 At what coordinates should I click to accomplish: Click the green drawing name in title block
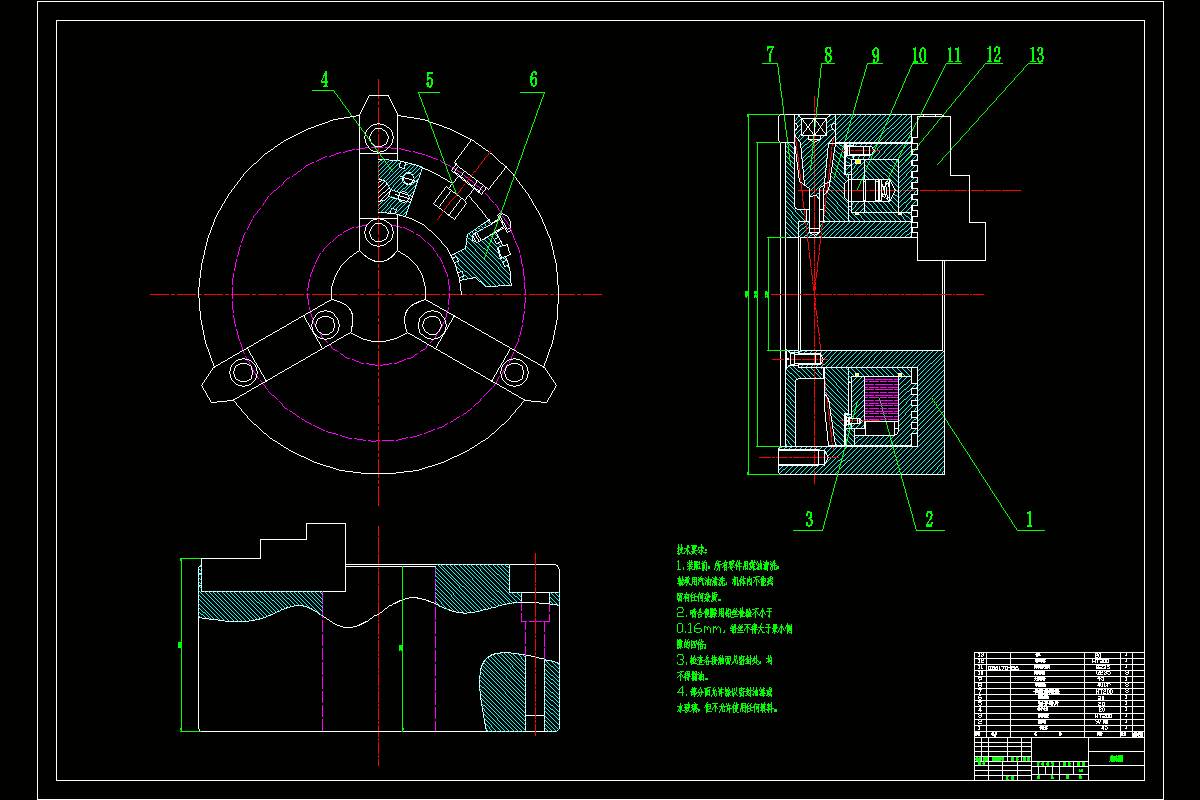(1117, 759)
